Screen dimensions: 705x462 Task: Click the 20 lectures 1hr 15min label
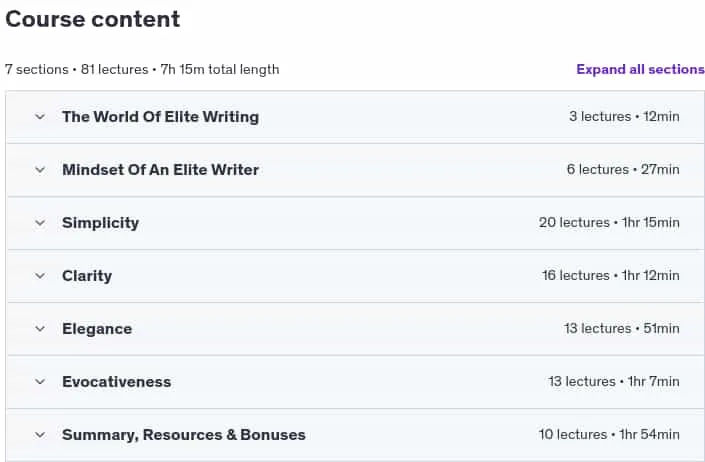(x=609, y=222)
